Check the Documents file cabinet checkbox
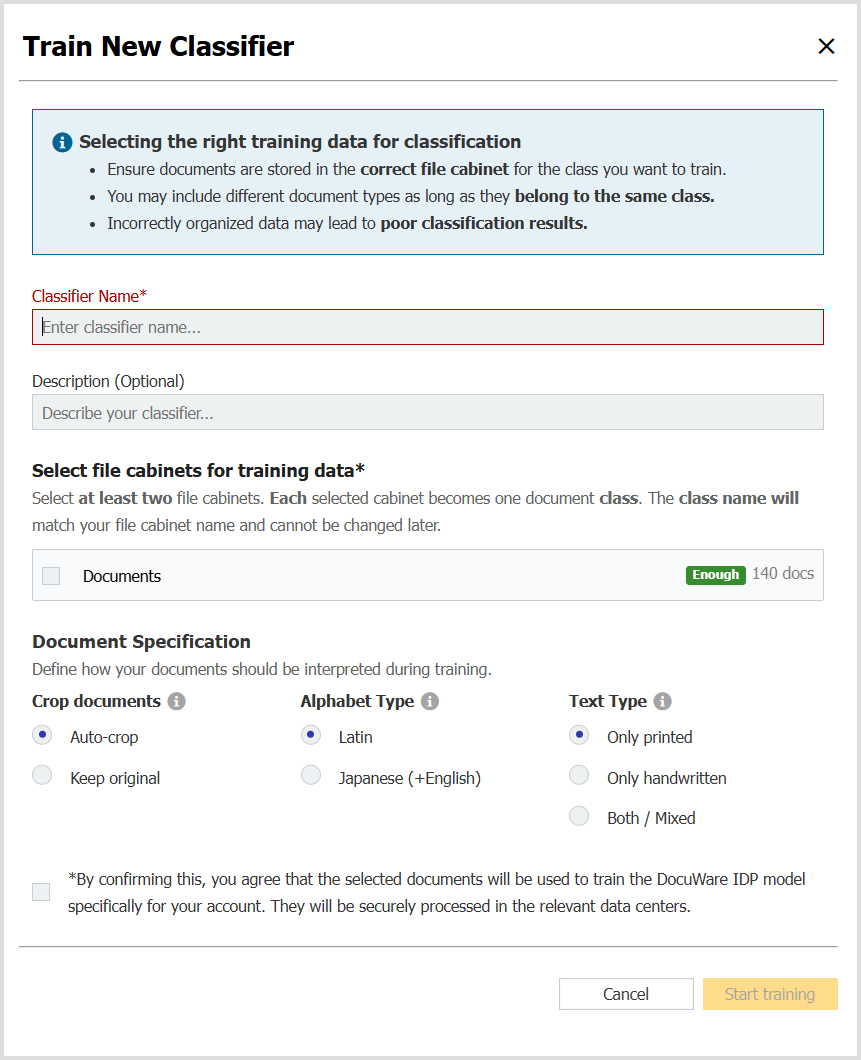Screen dimensions: 861x1060 click(x=51, y=576)
